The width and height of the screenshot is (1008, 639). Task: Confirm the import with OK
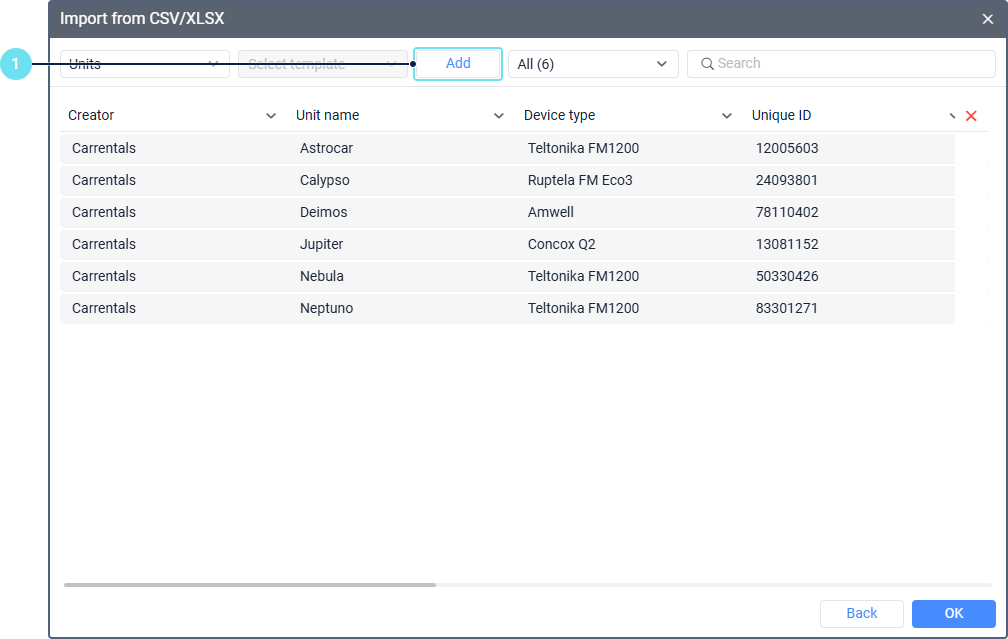tap(953, 613)
